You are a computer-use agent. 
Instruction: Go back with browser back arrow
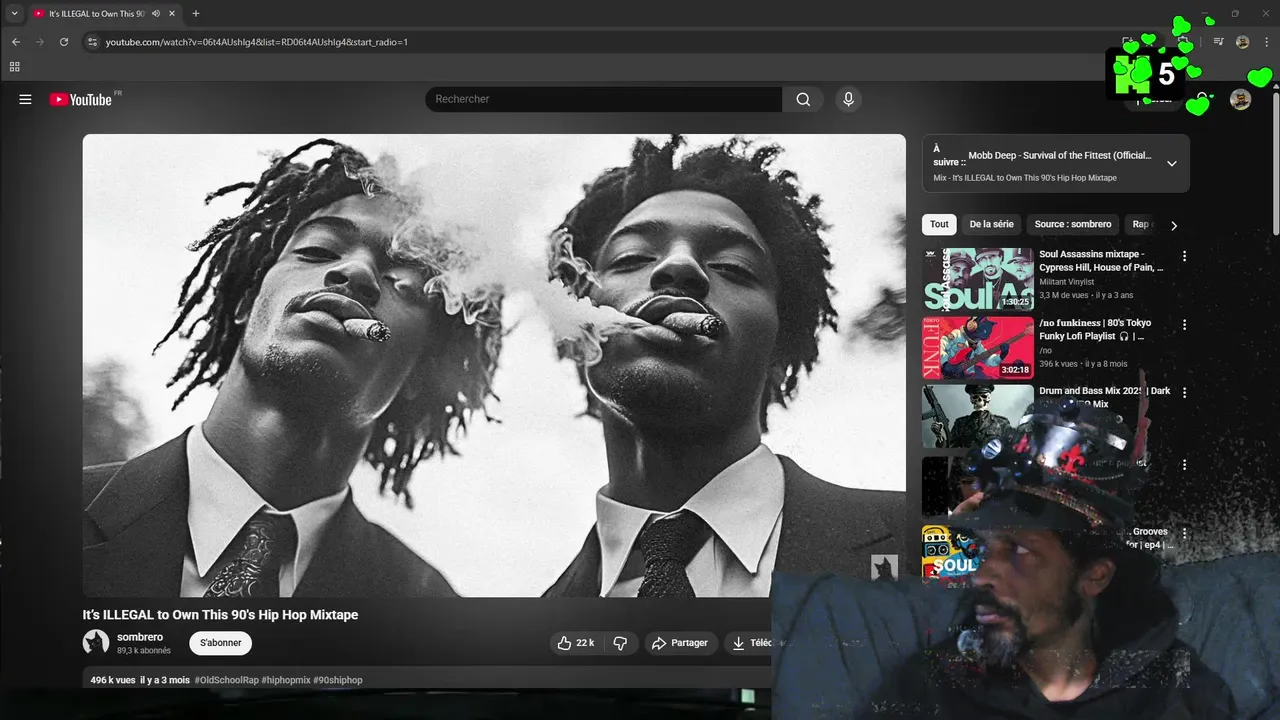point(15,42)
